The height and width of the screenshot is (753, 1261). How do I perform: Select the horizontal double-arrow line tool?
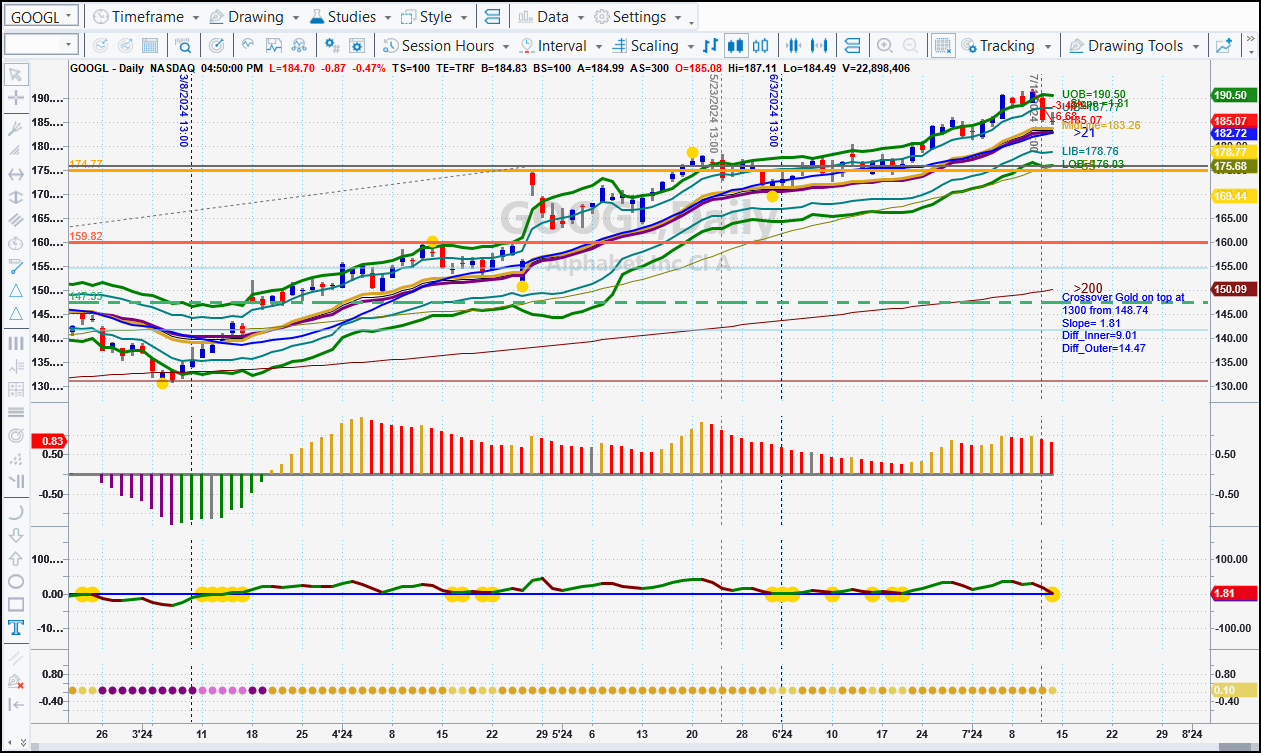(x=16, y=173)
